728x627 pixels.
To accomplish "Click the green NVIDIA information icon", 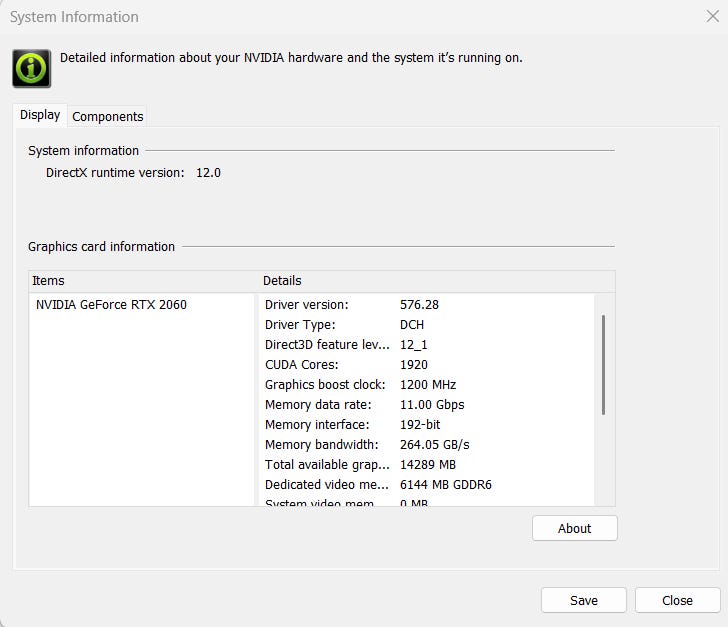I will (x=31, y=68).
